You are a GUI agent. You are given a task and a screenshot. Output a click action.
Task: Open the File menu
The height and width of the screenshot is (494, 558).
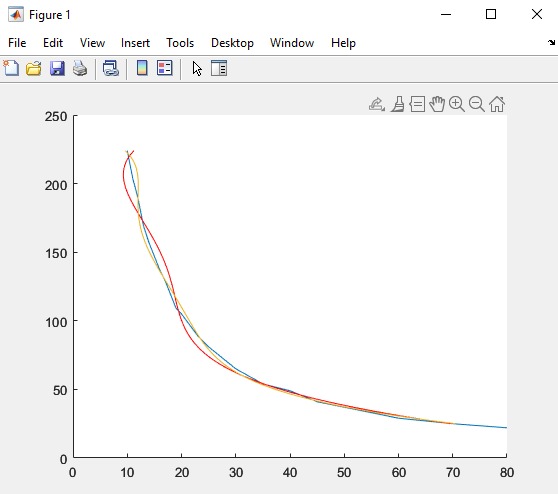(x=17, y=43)
